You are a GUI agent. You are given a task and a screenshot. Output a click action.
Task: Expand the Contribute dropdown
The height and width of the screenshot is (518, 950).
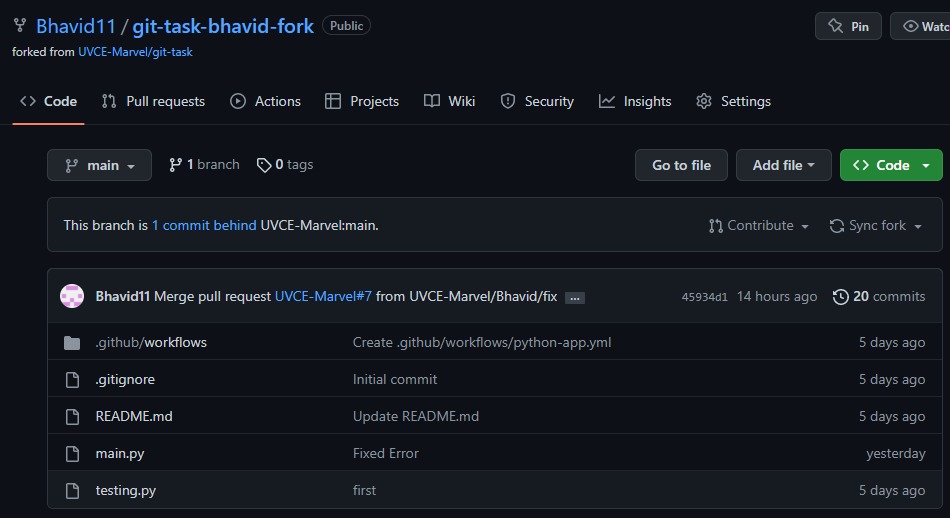tap(759, 225)
